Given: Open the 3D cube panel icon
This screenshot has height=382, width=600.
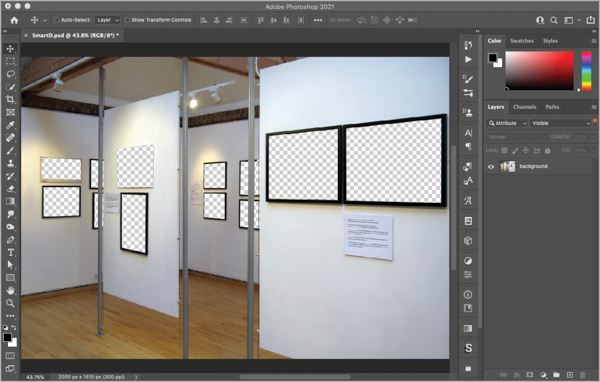Looking at the screenshot, I should [x=468, y=241].
